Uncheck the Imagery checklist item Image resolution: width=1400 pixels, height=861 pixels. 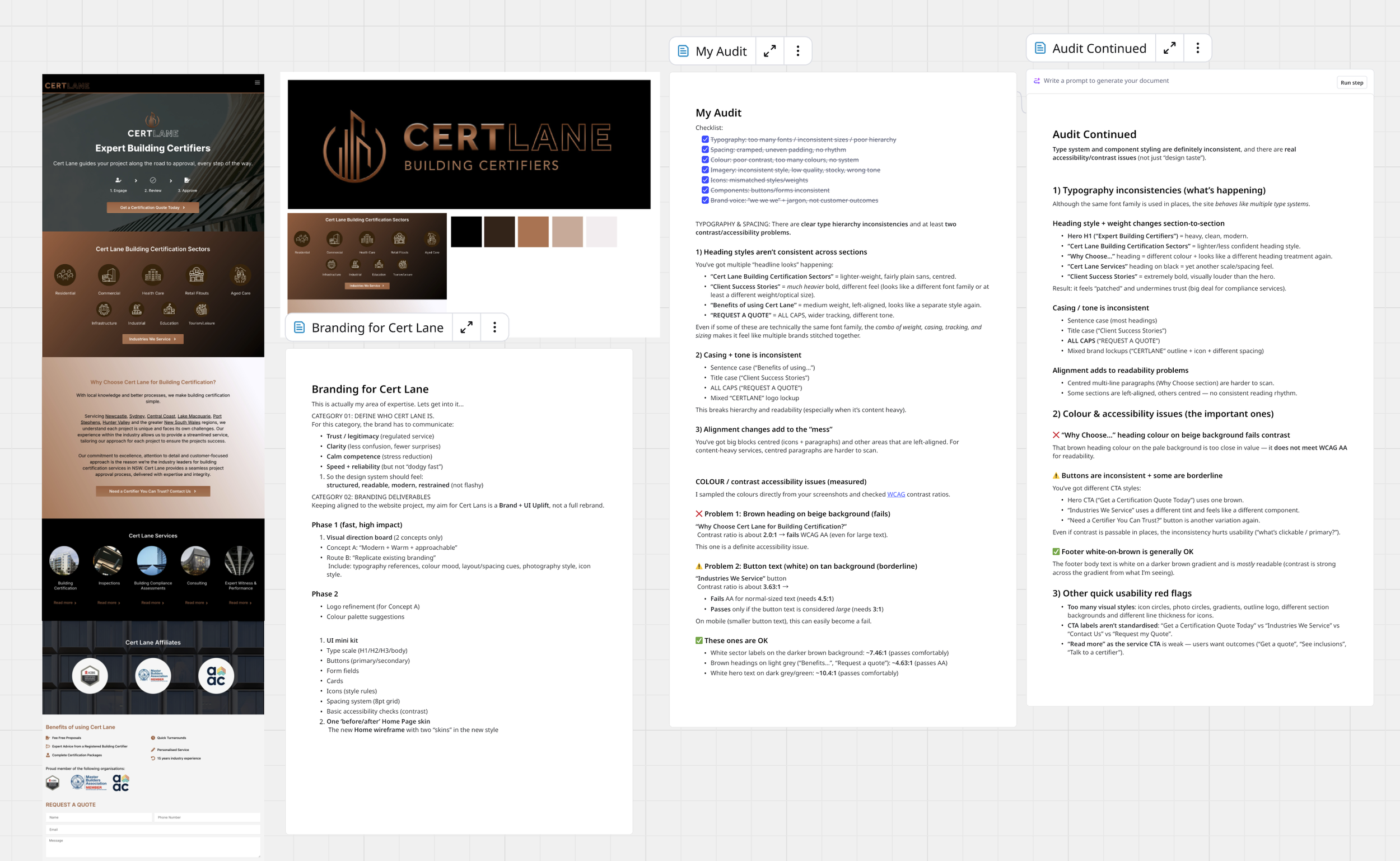705,170
